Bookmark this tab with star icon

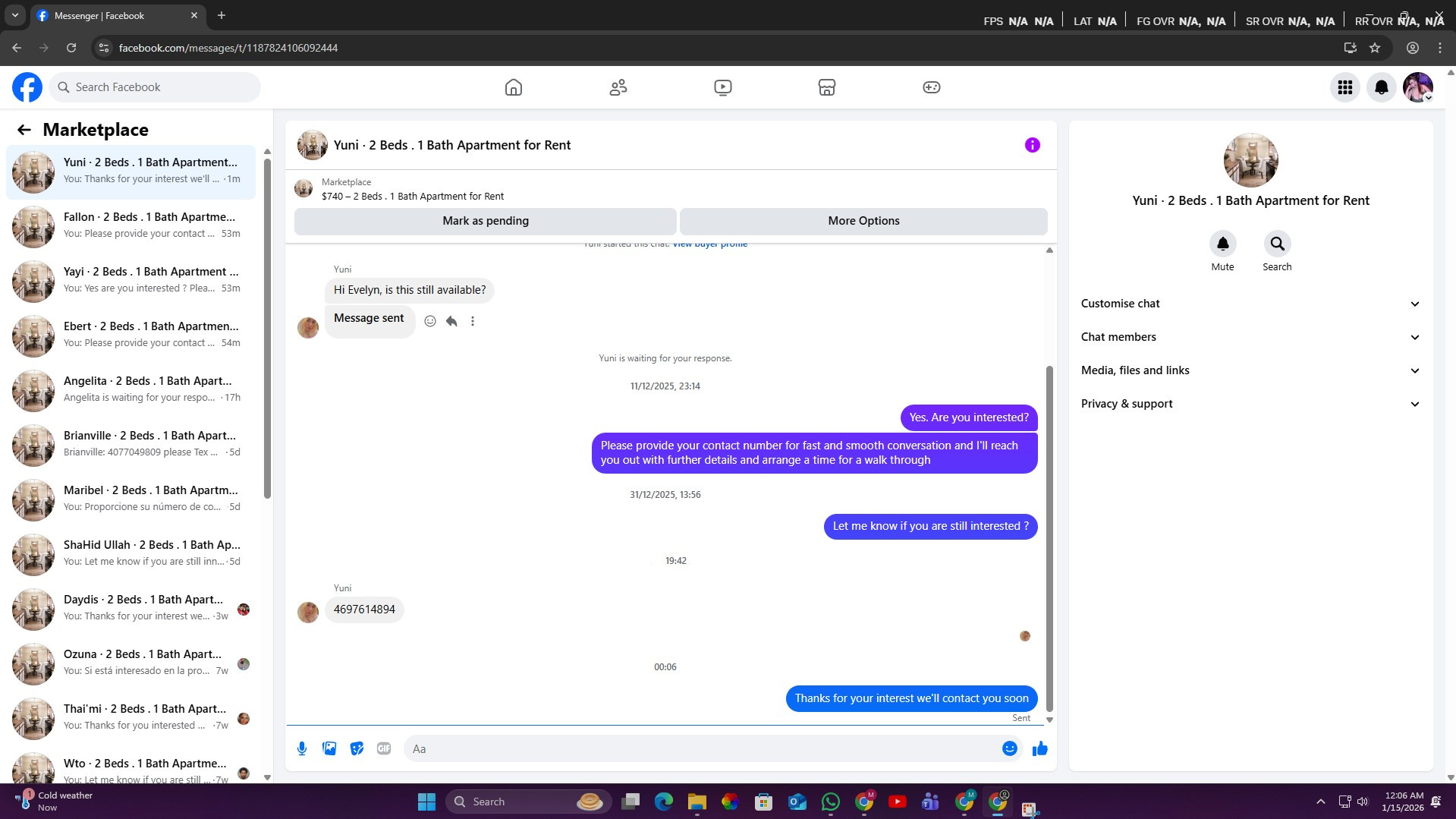coord(1375,48)
